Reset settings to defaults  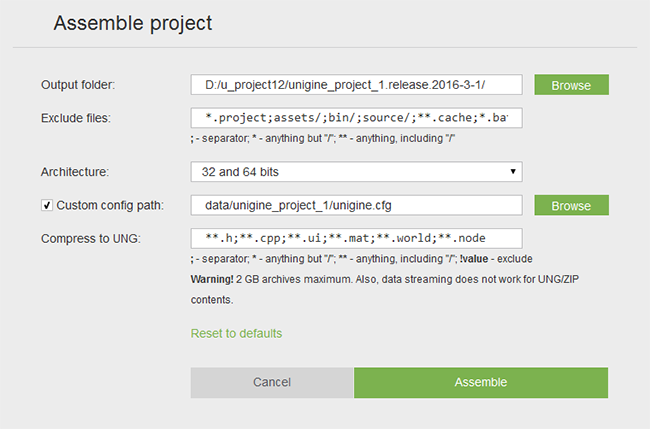click(236, 333)
